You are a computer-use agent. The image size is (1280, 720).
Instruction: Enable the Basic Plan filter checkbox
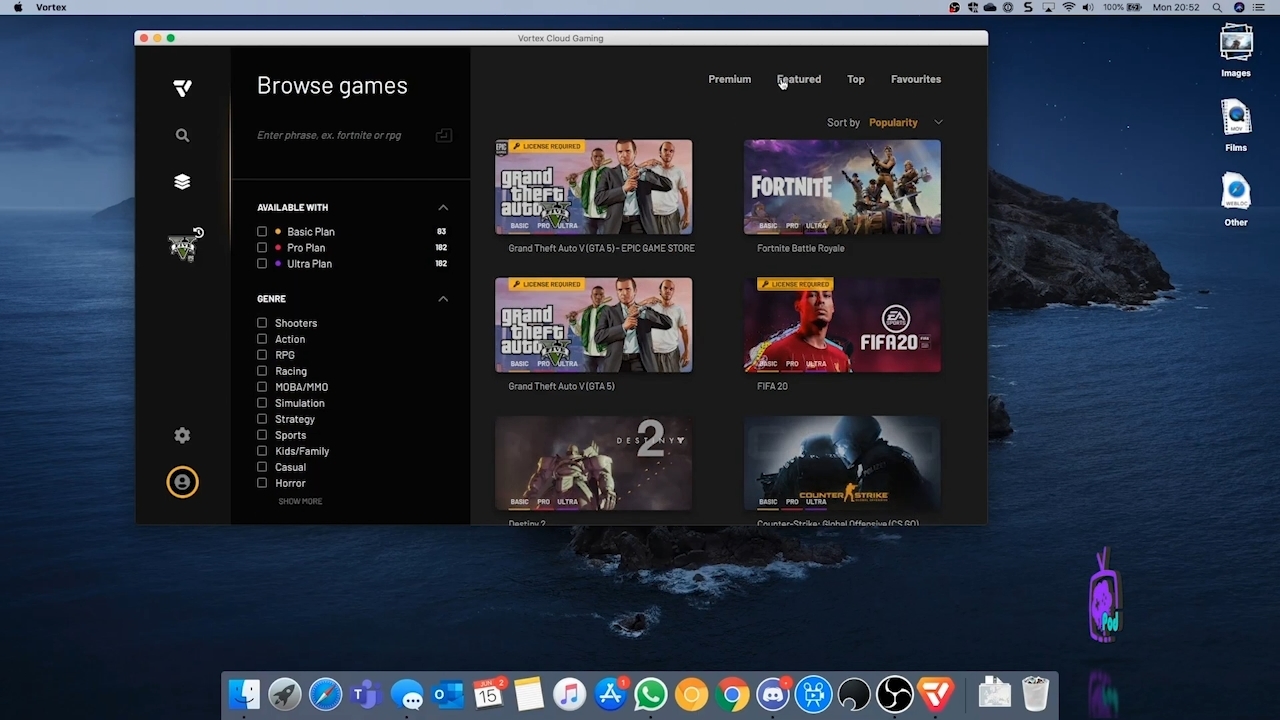[x=262, y=232]
